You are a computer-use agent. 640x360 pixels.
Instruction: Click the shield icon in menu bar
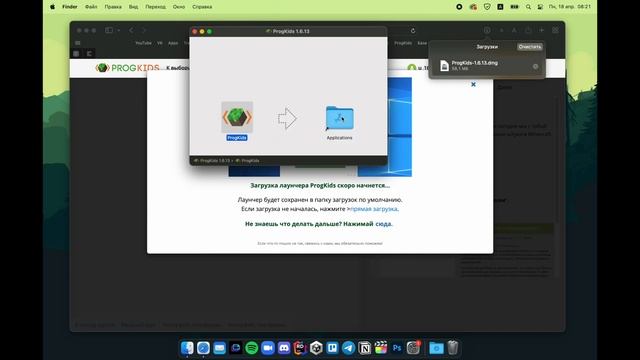click(487, 7)
